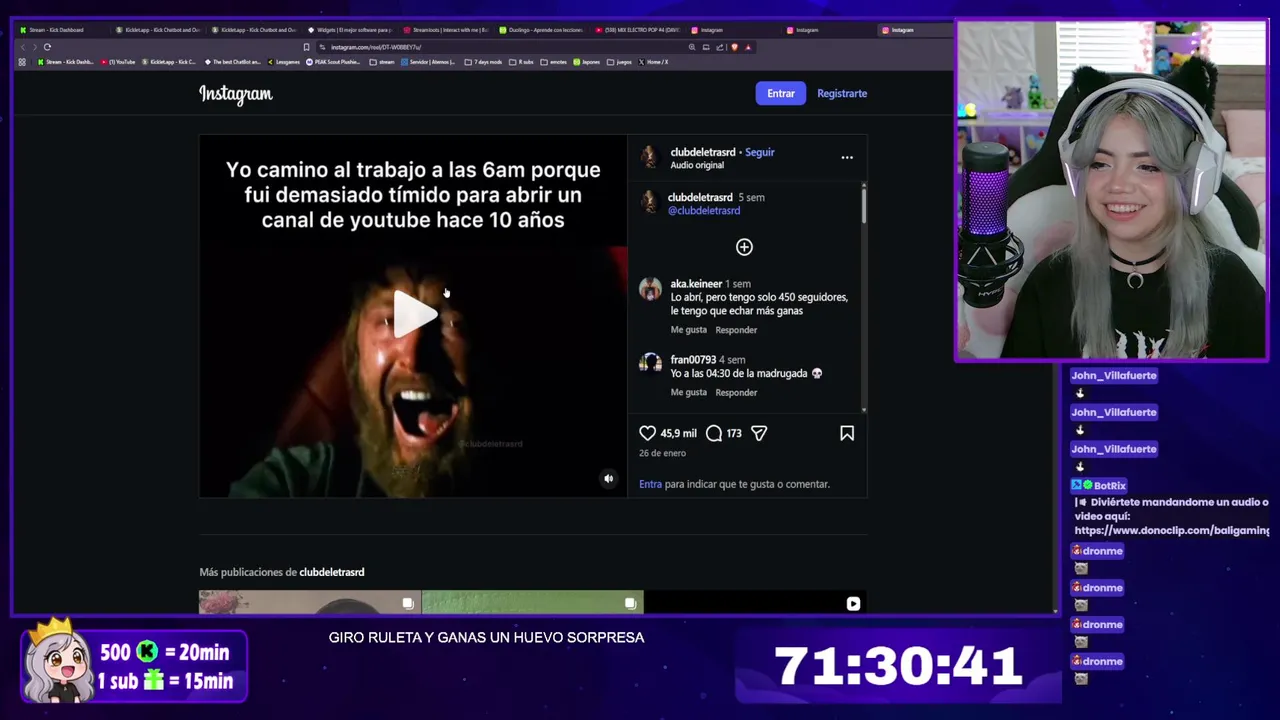The height and width of the screenshot is (720, 1280).
Task: Open the third reel thumbnail with play icon
Action: [756, 602]
